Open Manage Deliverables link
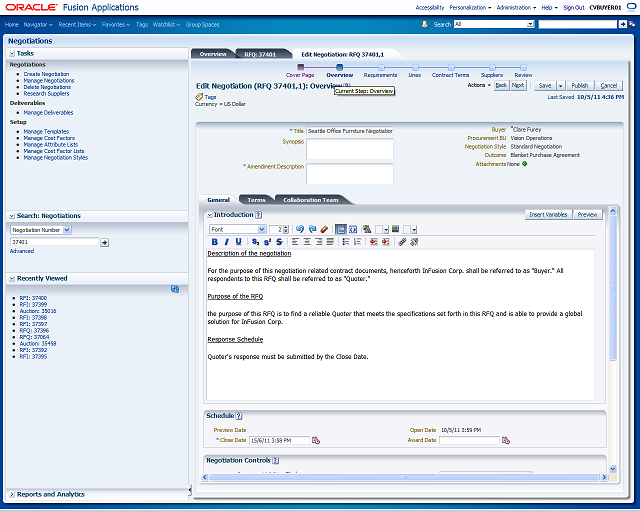This screenshot has height=512, width=640. (x=48, y=112)
